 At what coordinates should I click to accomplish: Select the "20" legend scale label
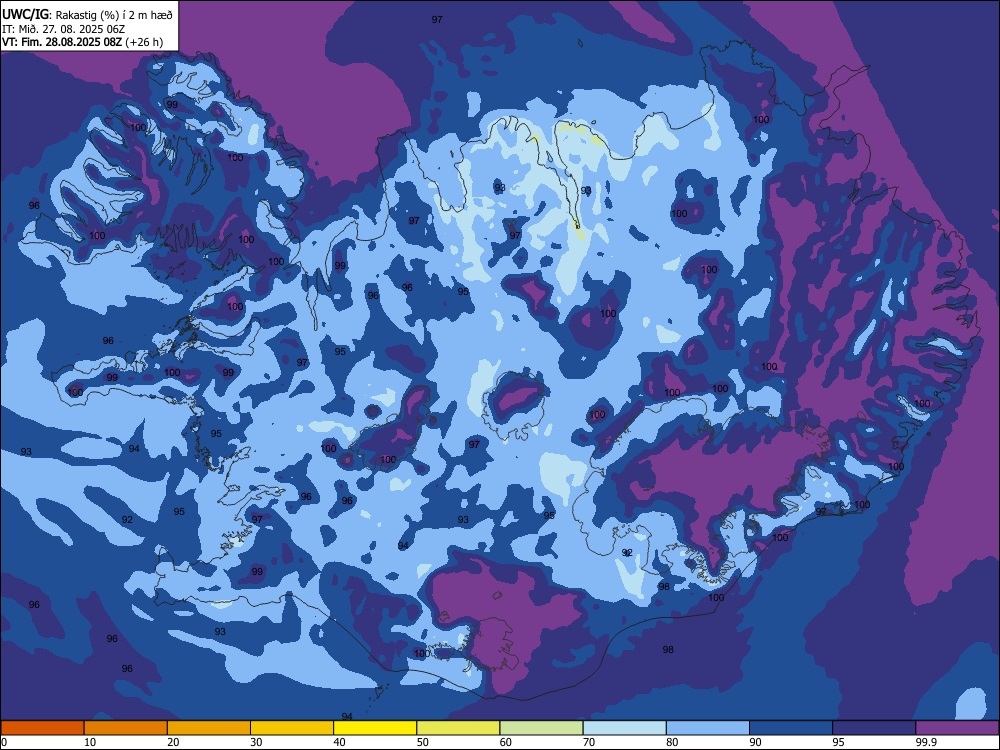click(x=173, y=742)
